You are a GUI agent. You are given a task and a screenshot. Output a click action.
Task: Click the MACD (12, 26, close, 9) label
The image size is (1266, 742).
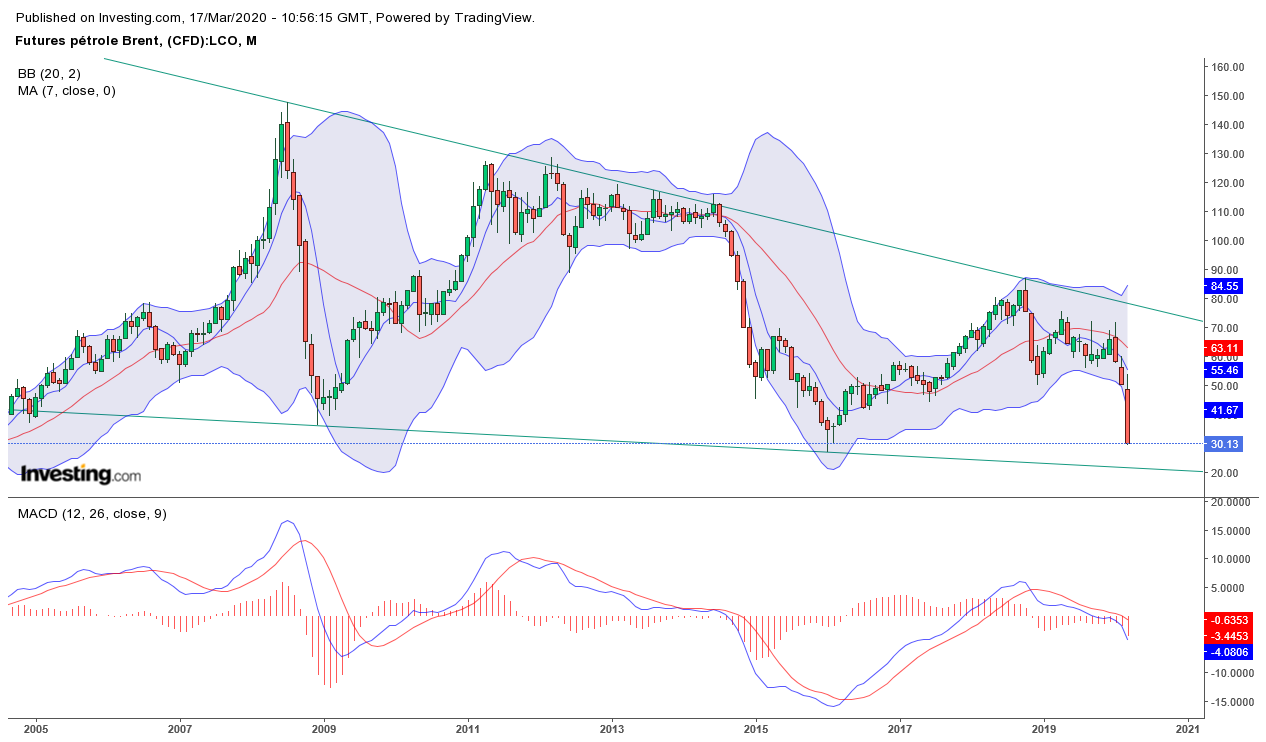(92, 513)
